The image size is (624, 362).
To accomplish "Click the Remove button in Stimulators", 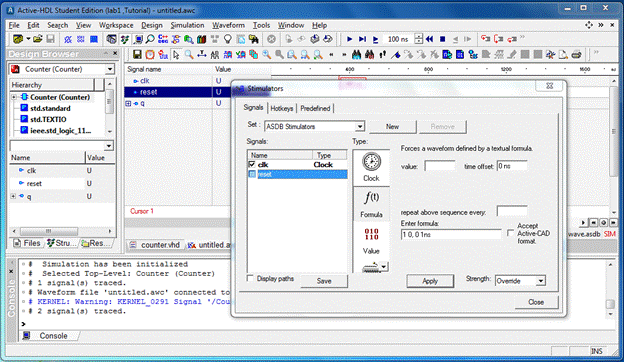I will (x=443, y=127).
